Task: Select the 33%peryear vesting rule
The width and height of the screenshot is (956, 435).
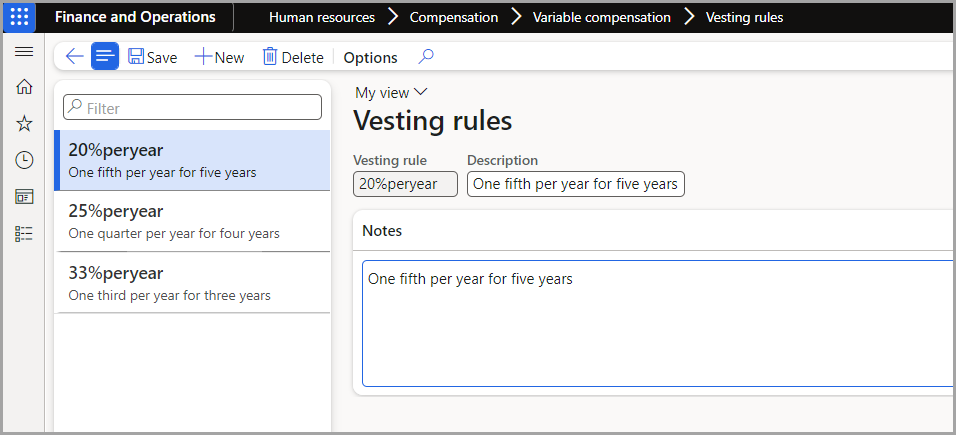Action: pyautogui.click(x=192, y=282)
